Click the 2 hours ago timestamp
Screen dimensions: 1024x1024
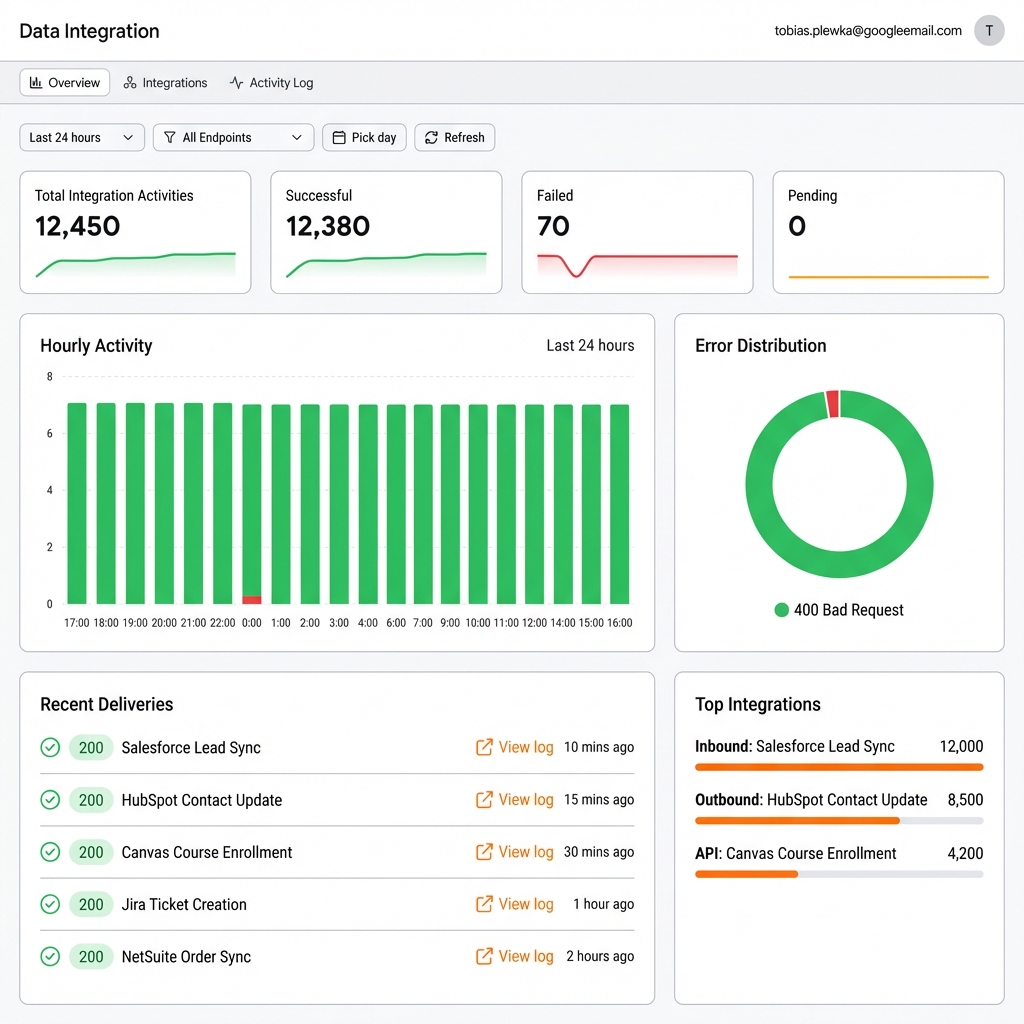click(x=600, y=956)
